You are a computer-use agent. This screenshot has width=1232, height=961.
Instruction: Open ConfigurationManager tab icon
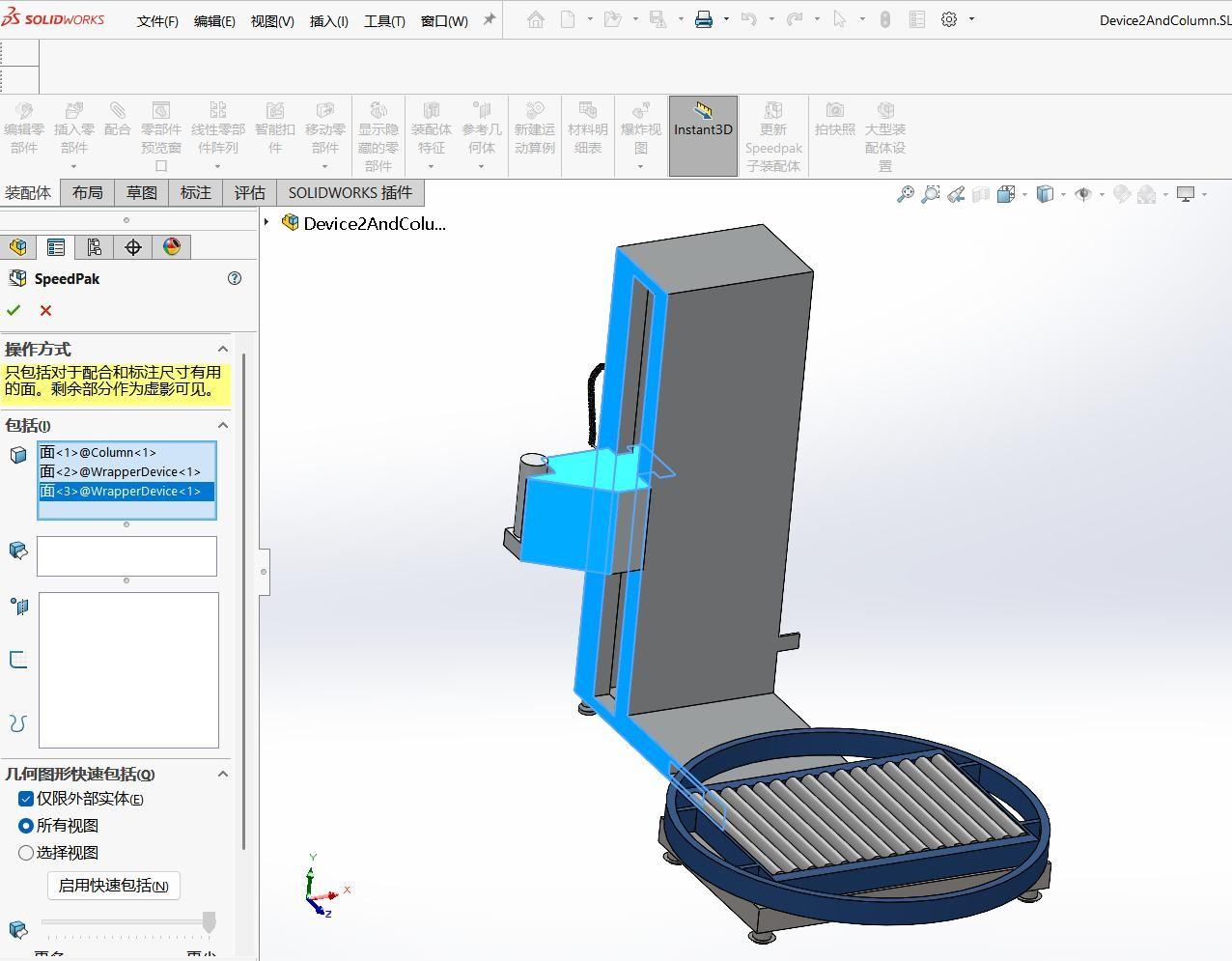(x=95, y=247)
